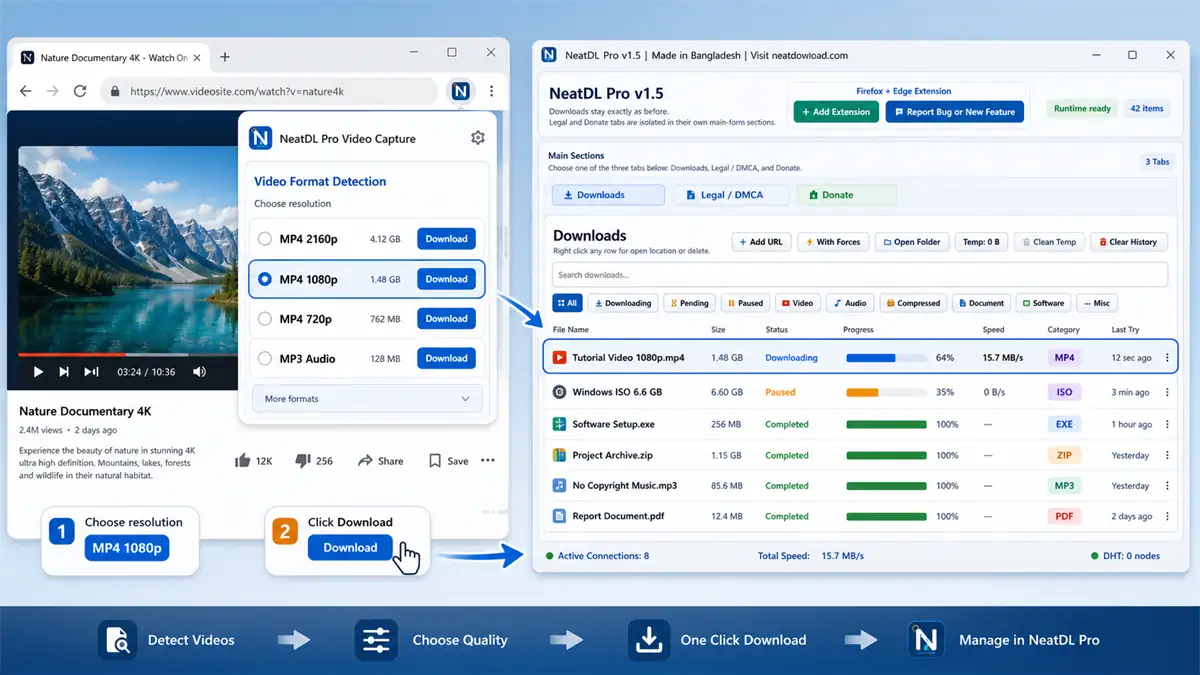This screenshot has width=1200, height=675.
Task: Switch to the Downloads tab
Action: (608, 195)
